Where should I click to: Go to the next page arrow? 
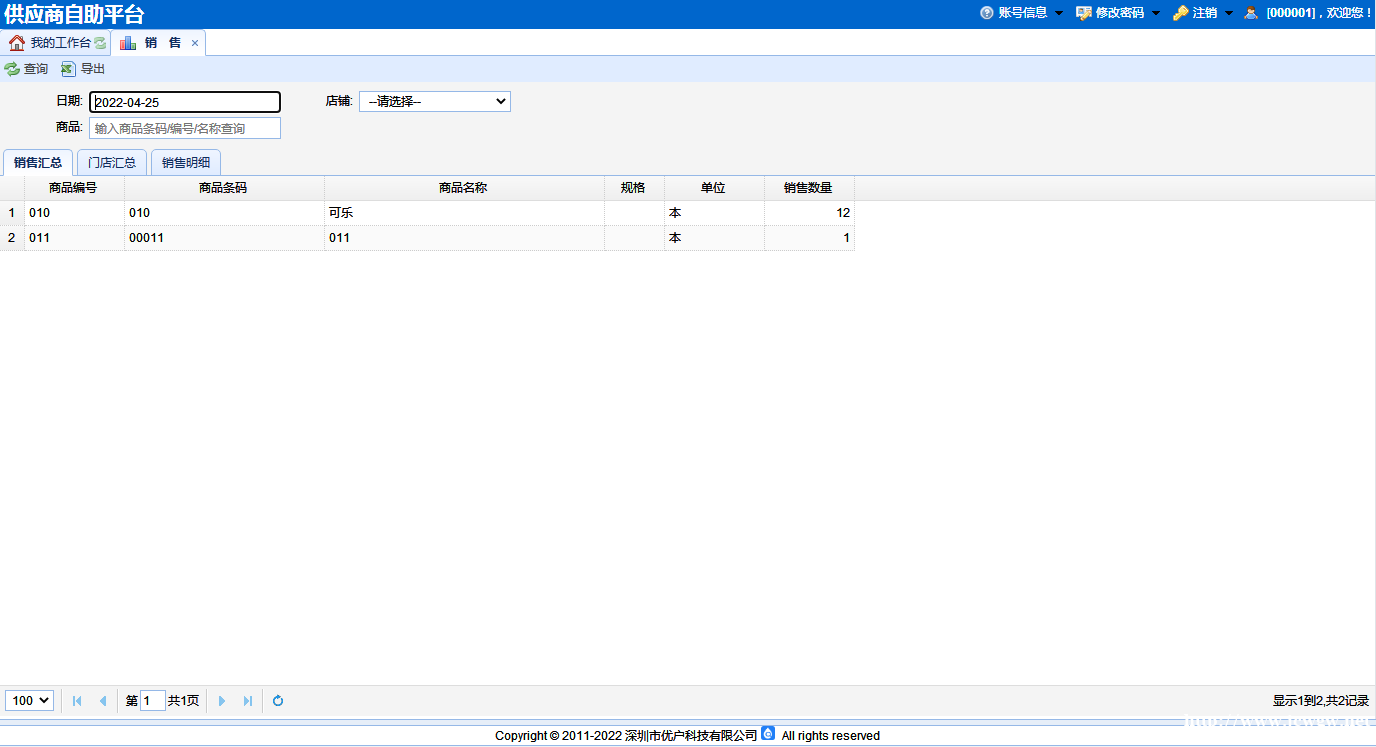click(x=222, y=701)
